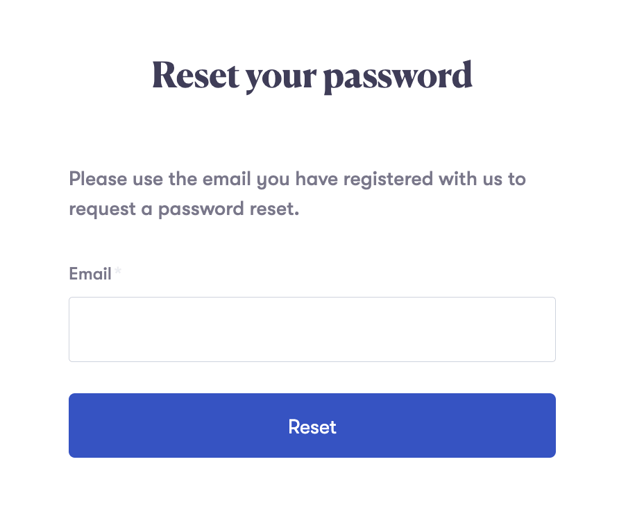The image size is (644, 516).
Task: Select the Email label above the input
Action: click(90, 274)
